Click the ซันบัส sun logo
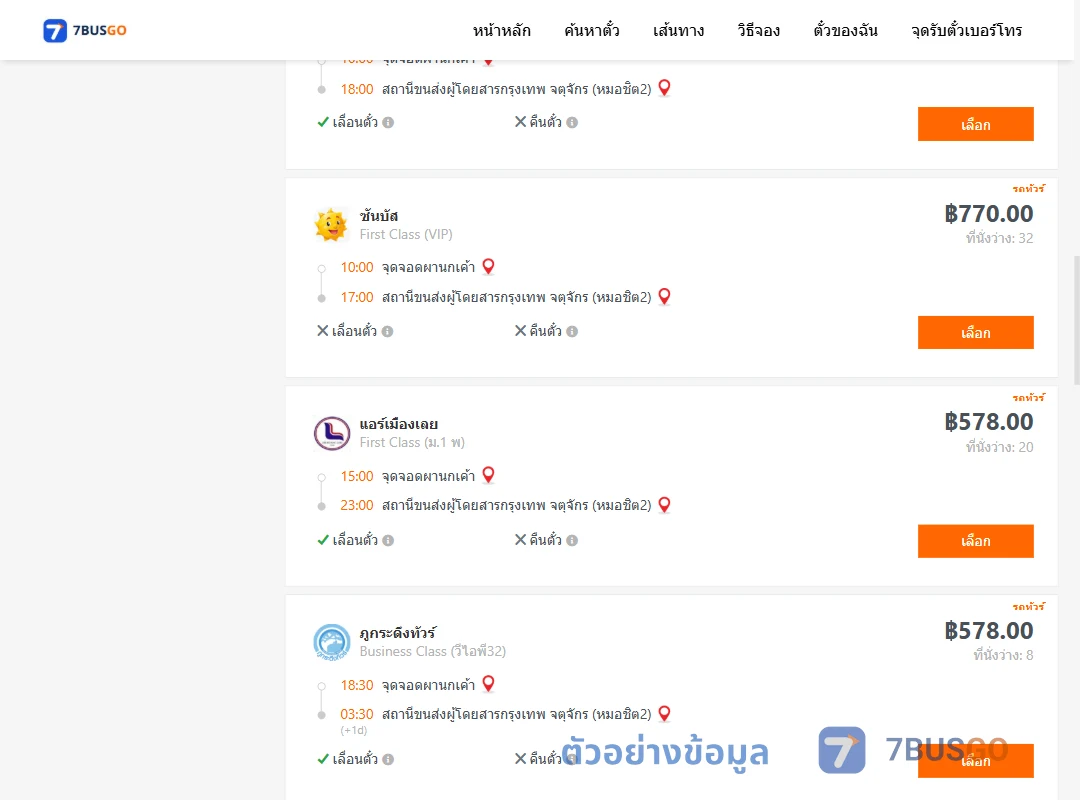The width and height of the screenshot is (1080, 800). click(331, 225)
